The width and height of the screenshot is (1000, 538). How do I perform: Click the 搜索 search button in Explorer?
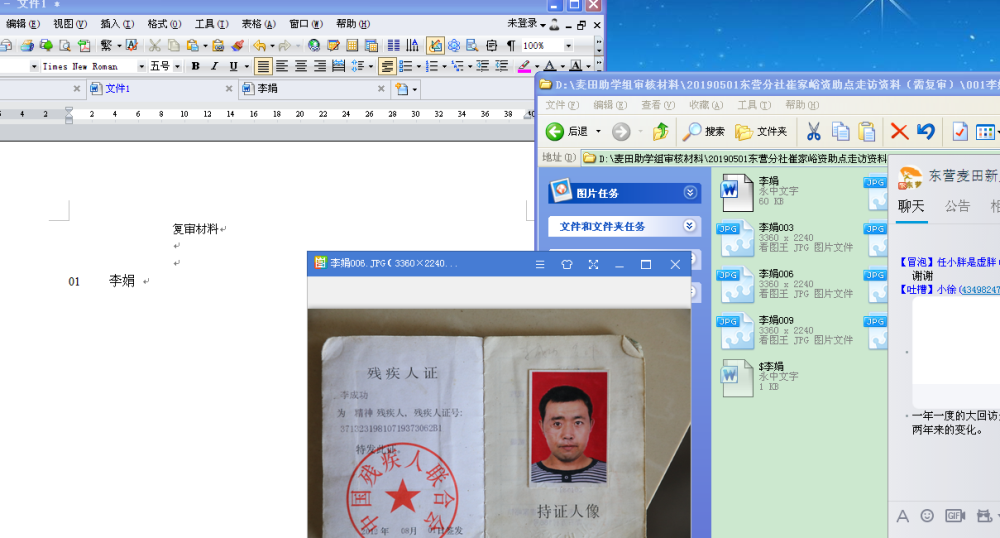[703, 131]
